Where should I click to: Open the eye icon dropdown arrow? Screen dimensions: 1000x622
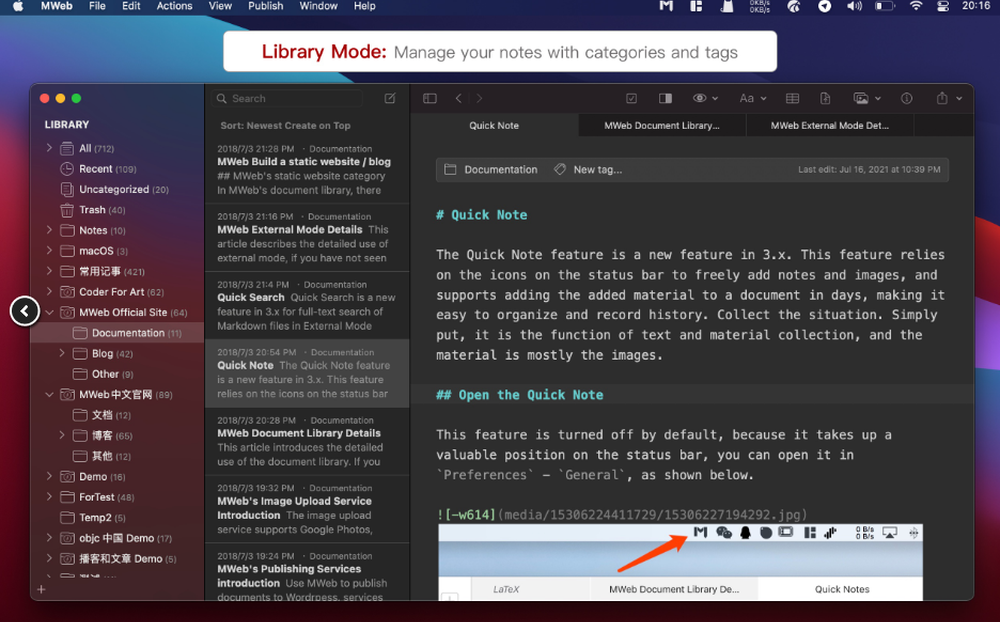click(715, 99)
